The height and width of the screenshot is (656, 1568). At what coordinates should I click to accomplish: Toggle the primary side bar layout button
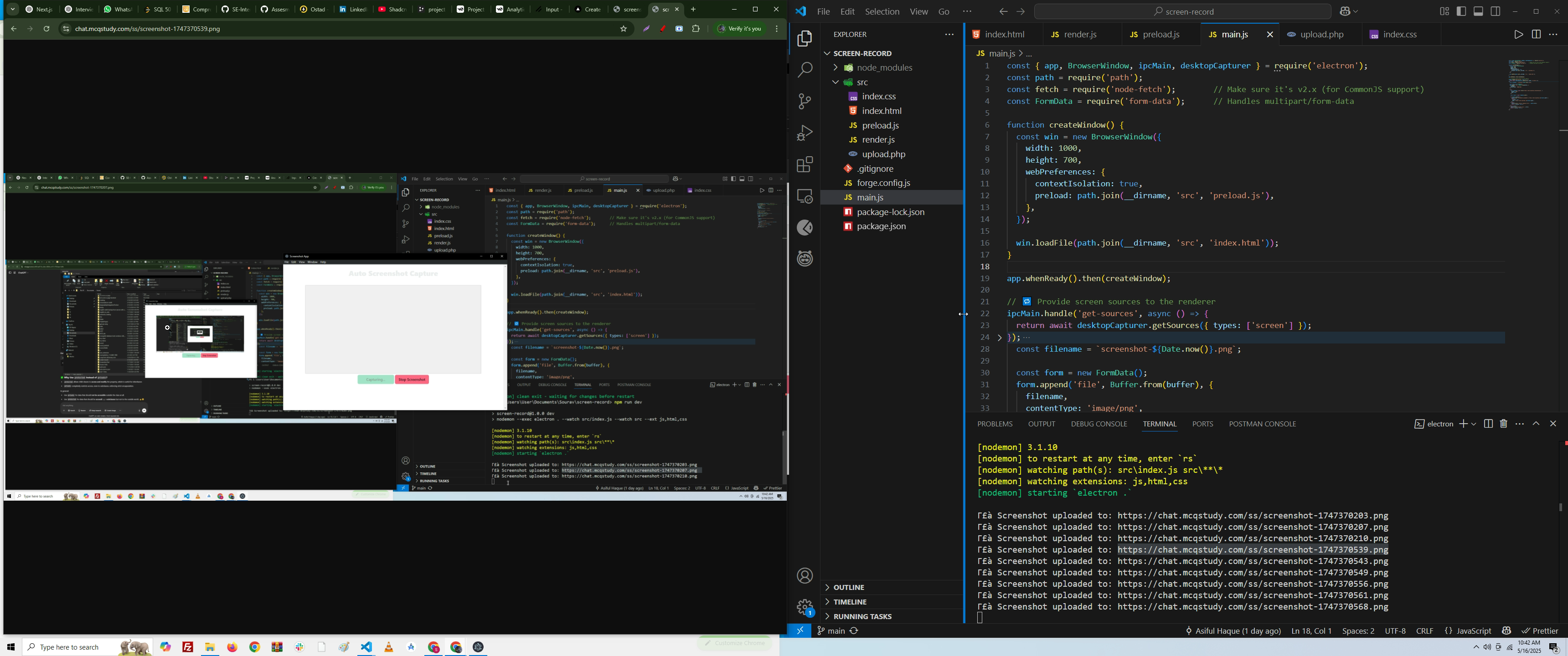(1461, 11)
